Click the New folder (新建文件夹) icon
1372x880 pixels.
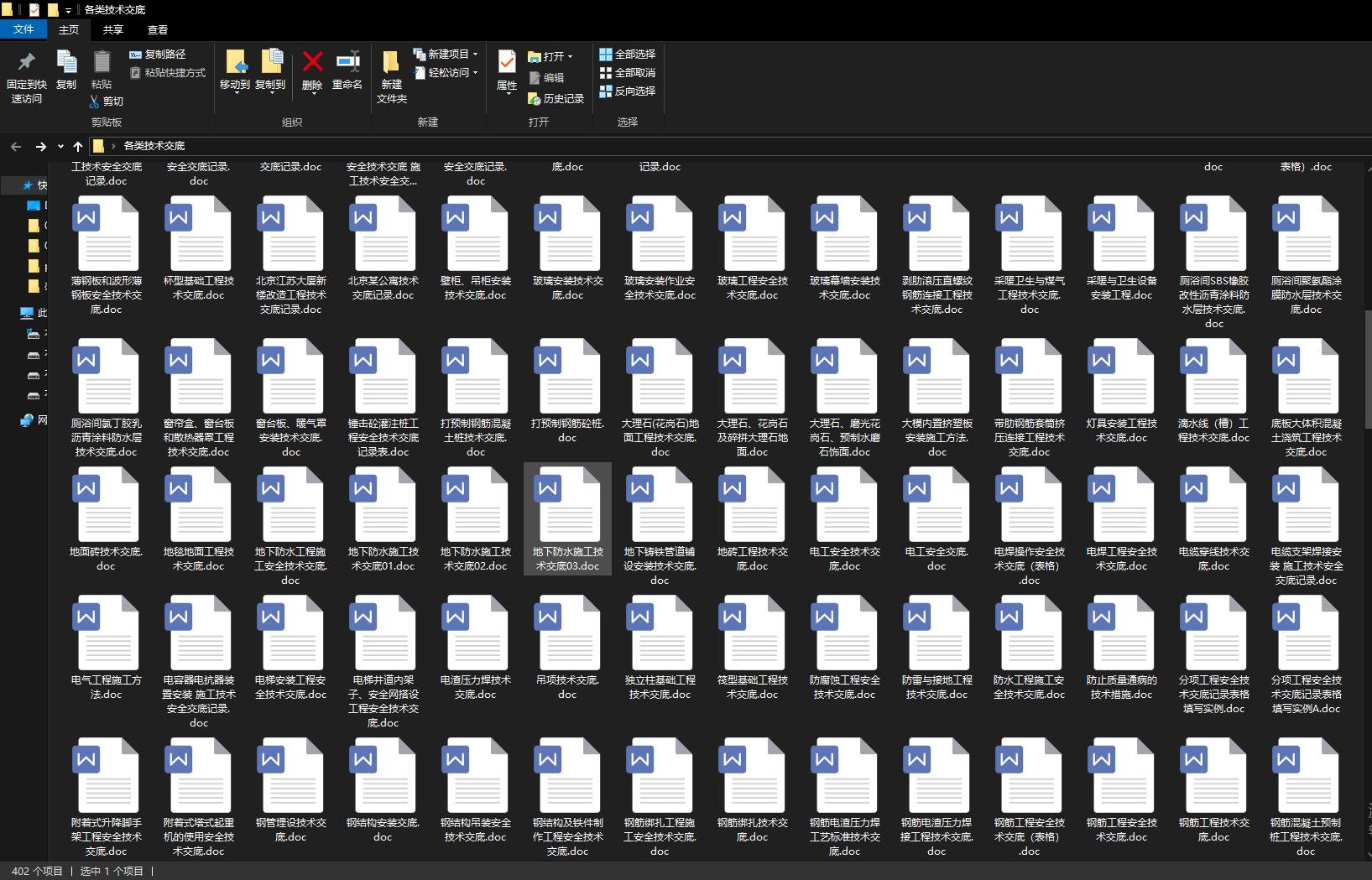(391, 62)
